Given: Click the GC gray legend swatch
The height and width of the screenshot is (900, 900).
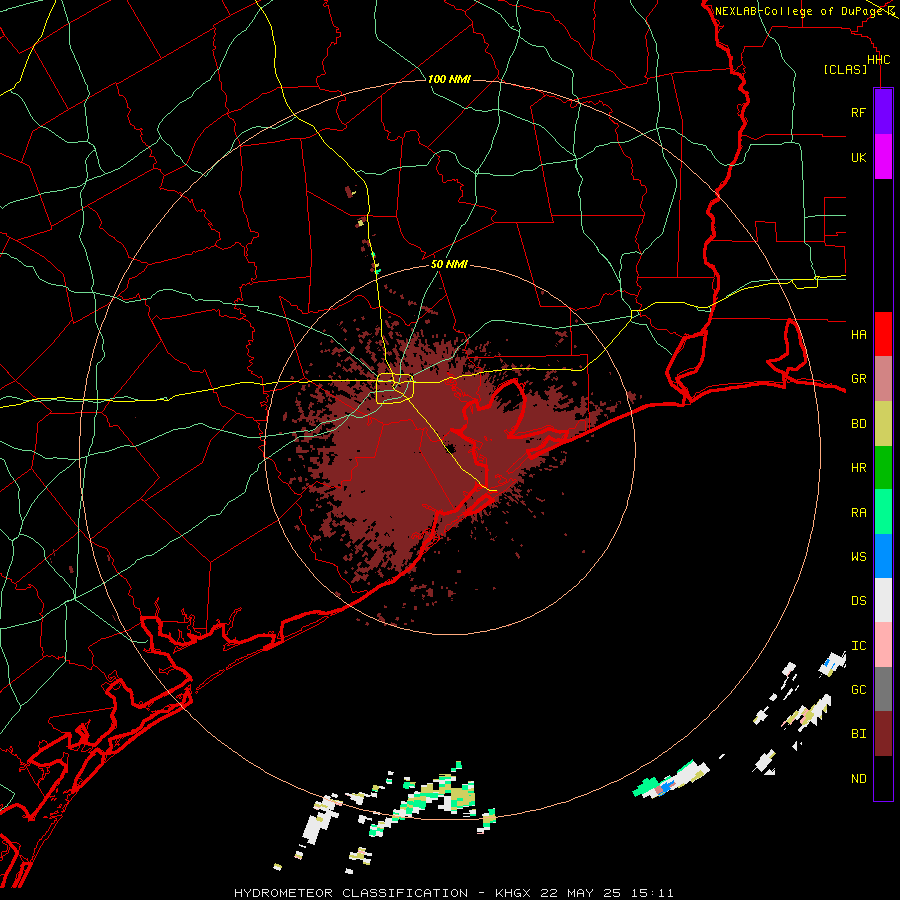Looking at the screenshot, I should click(x=883, y=689).
